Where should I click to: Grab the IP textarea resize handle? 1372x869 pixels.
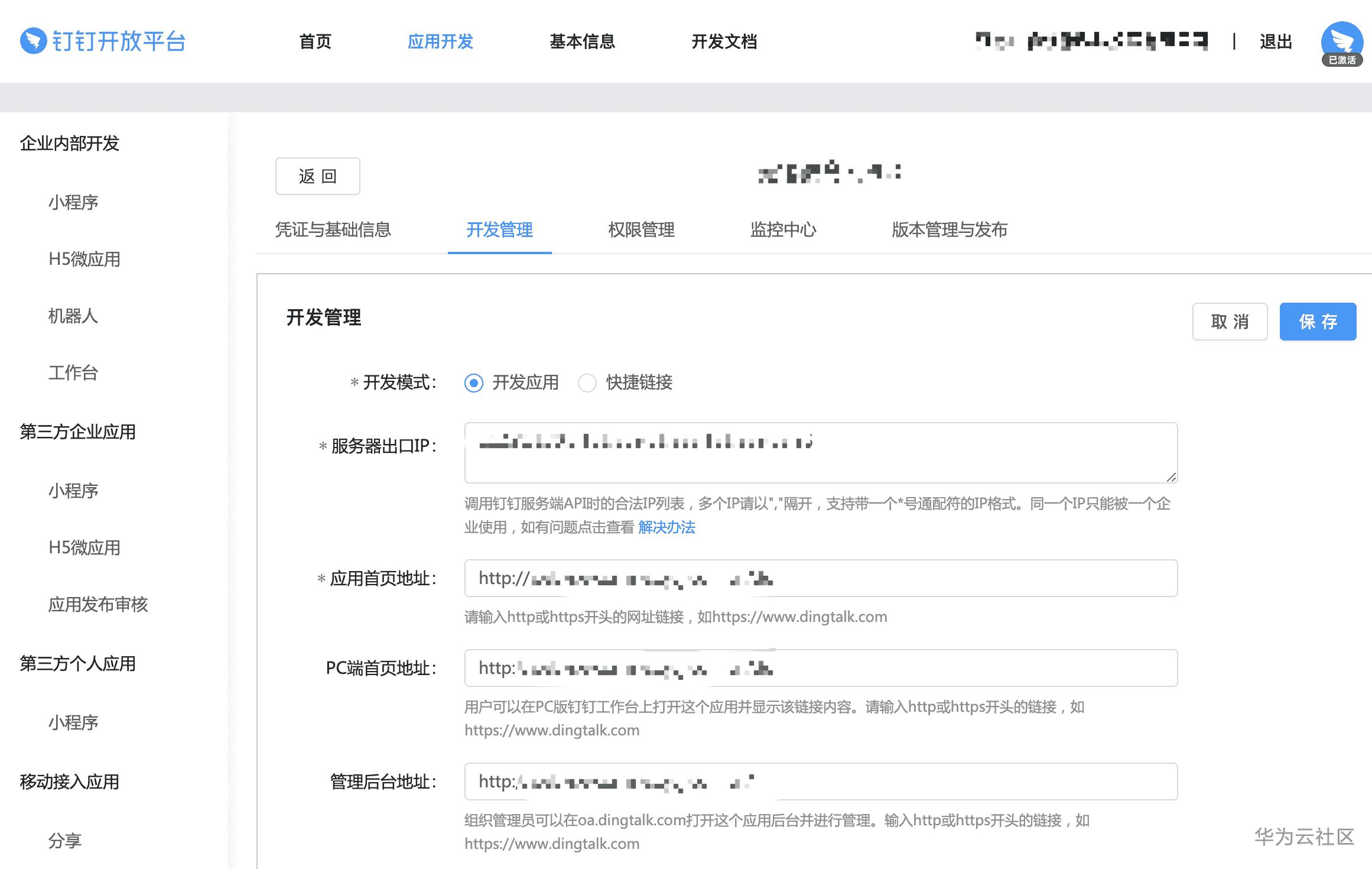pos(1171,477)
